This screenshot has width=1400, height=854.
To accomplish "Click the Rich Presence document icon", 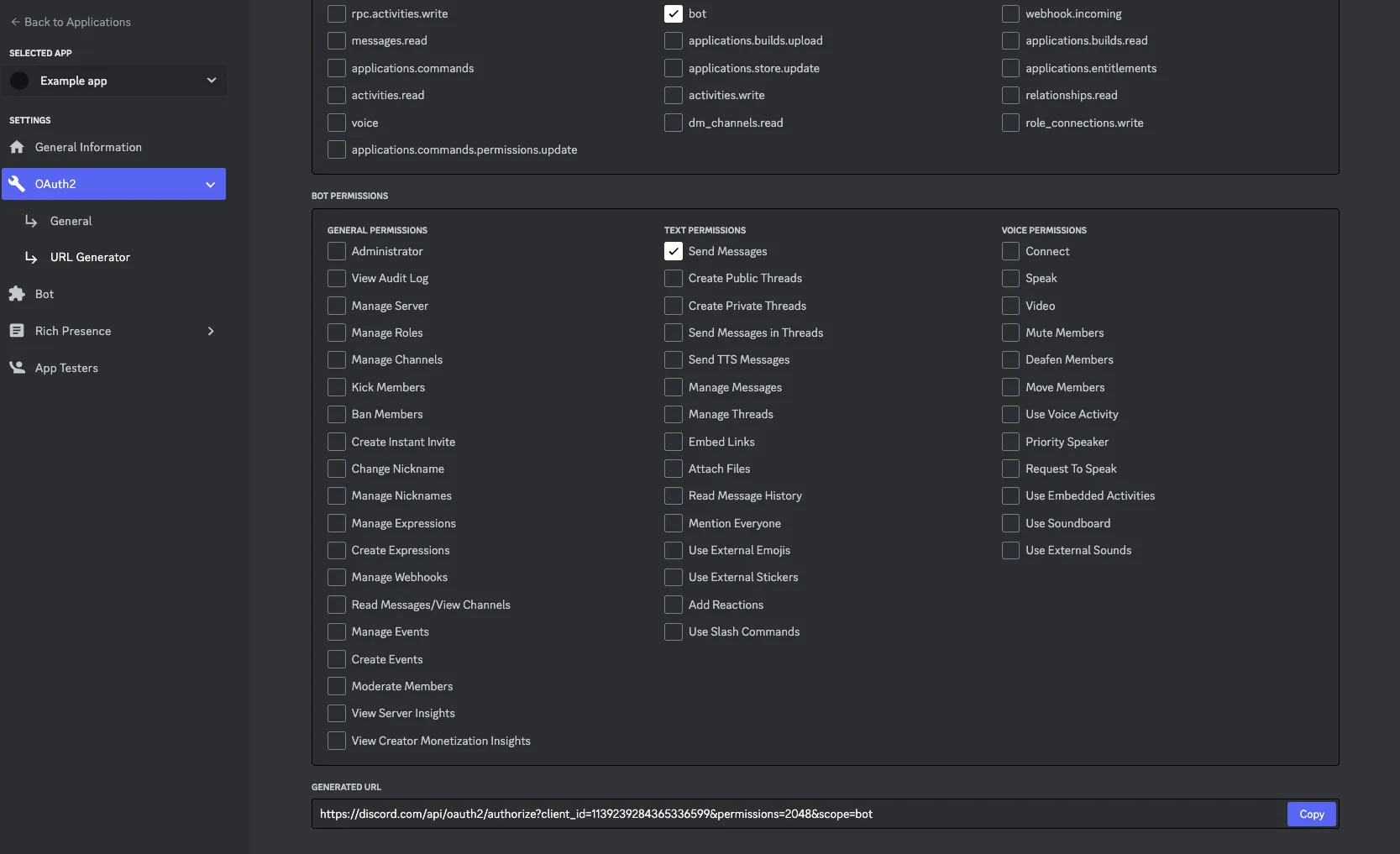I will coord(17,331).
